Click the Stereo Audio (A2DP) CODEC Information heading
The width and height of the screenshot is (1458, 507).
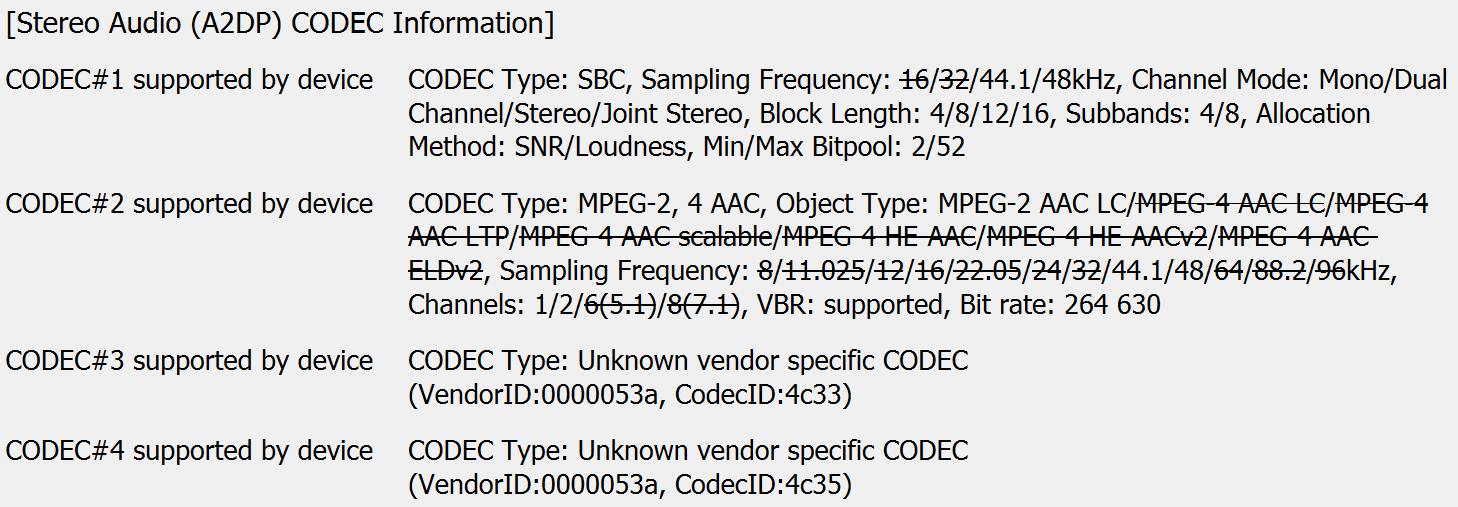point(280,24)
